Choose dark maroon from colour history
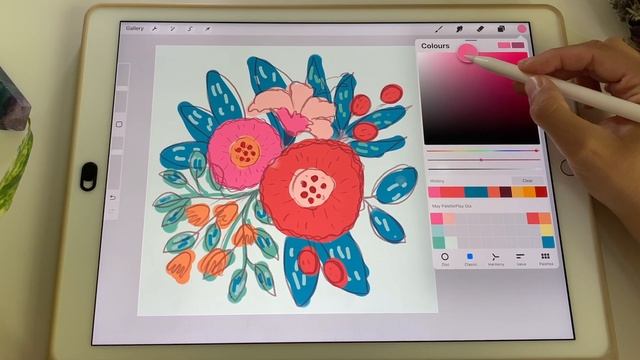The width and height of the screenshot is (640, 360). tap(506, 192)
